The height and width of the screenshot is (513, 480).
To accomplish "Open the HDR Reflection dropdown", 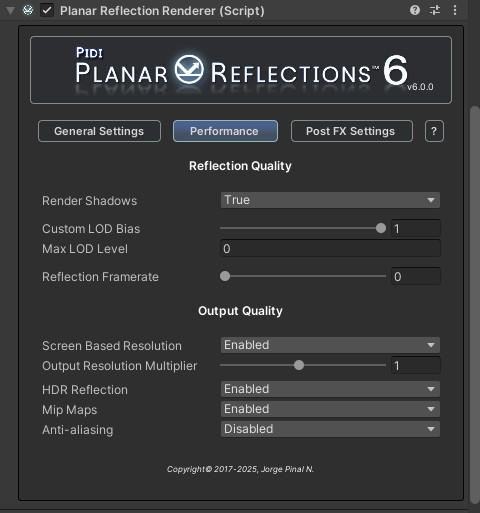I will [330, 389].
